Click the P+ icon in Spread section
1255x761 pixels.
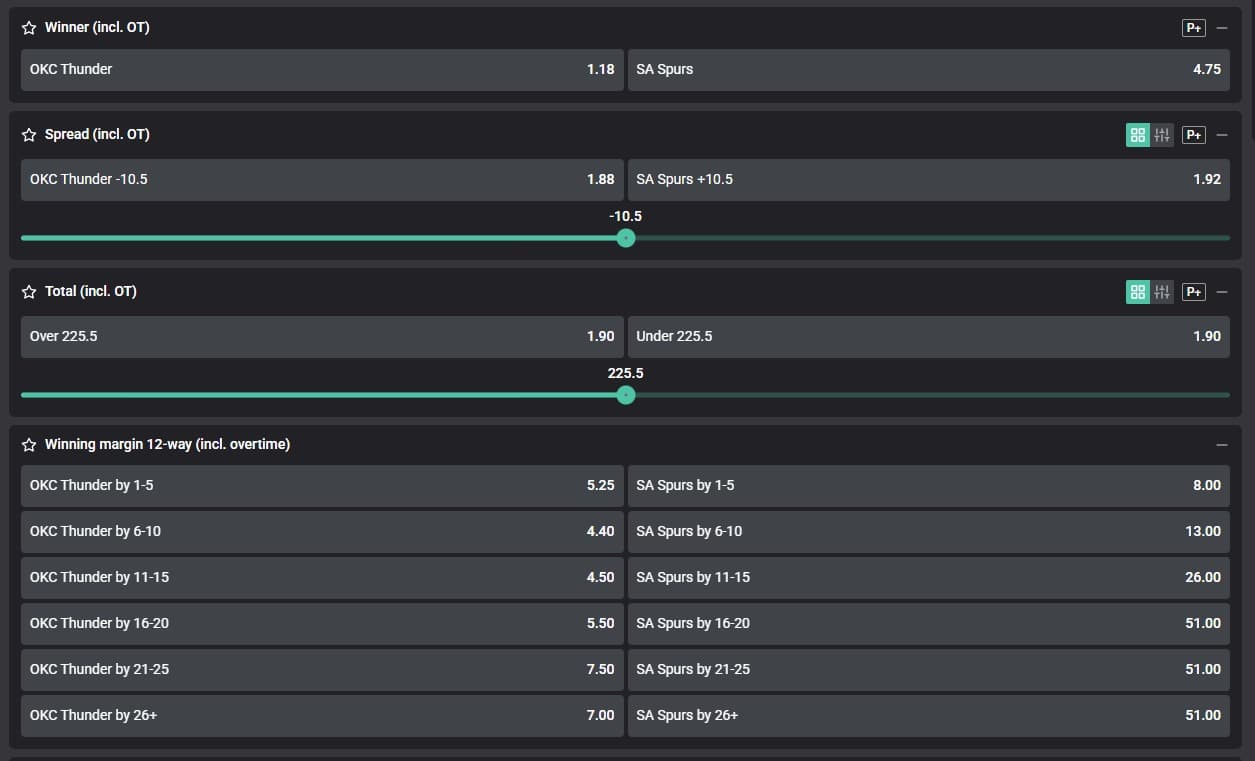click(1193, 135)
